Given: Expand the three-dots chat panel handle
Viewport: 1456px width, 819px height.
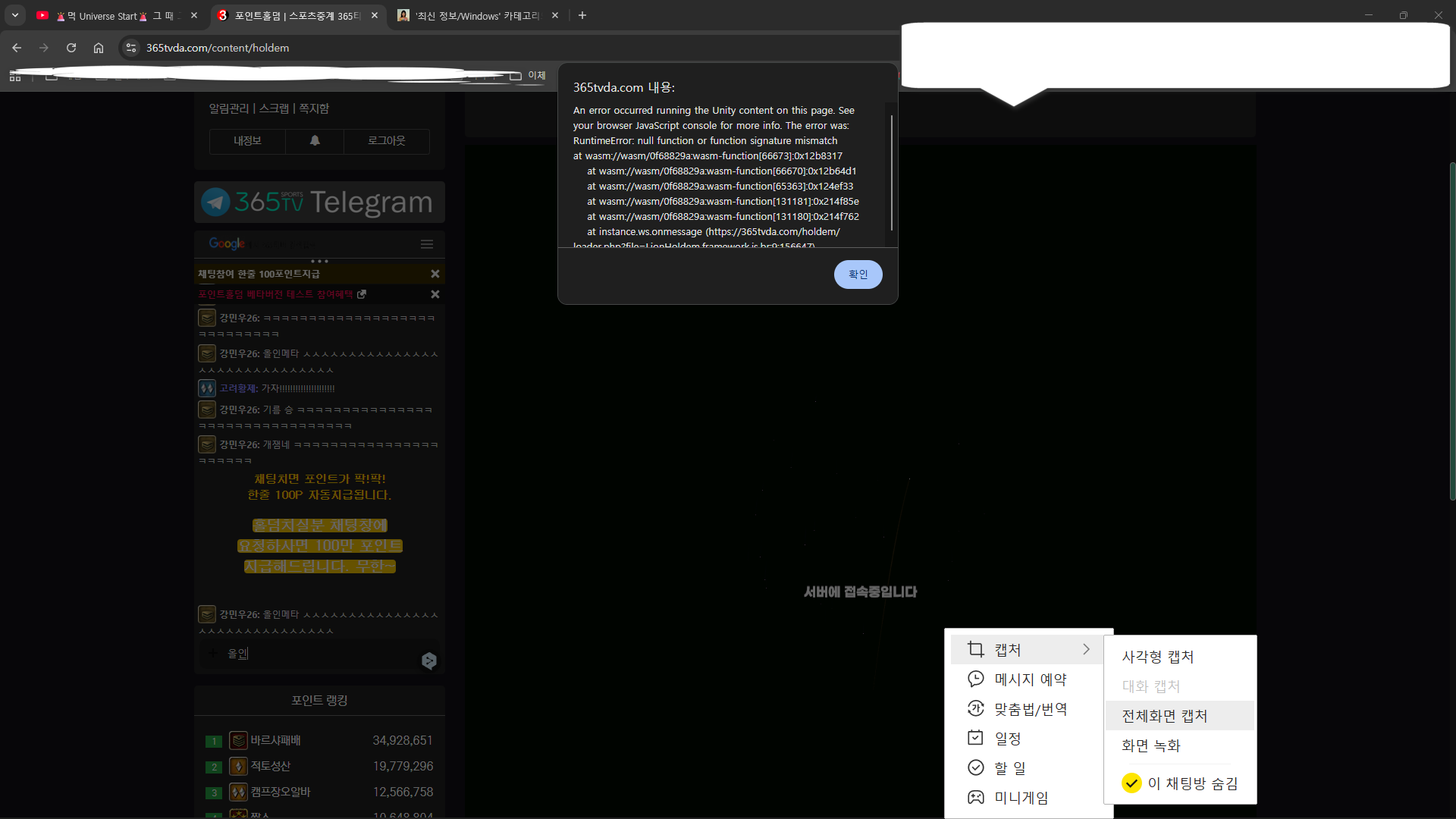Looking at the screenshot, I should point(319,261).
